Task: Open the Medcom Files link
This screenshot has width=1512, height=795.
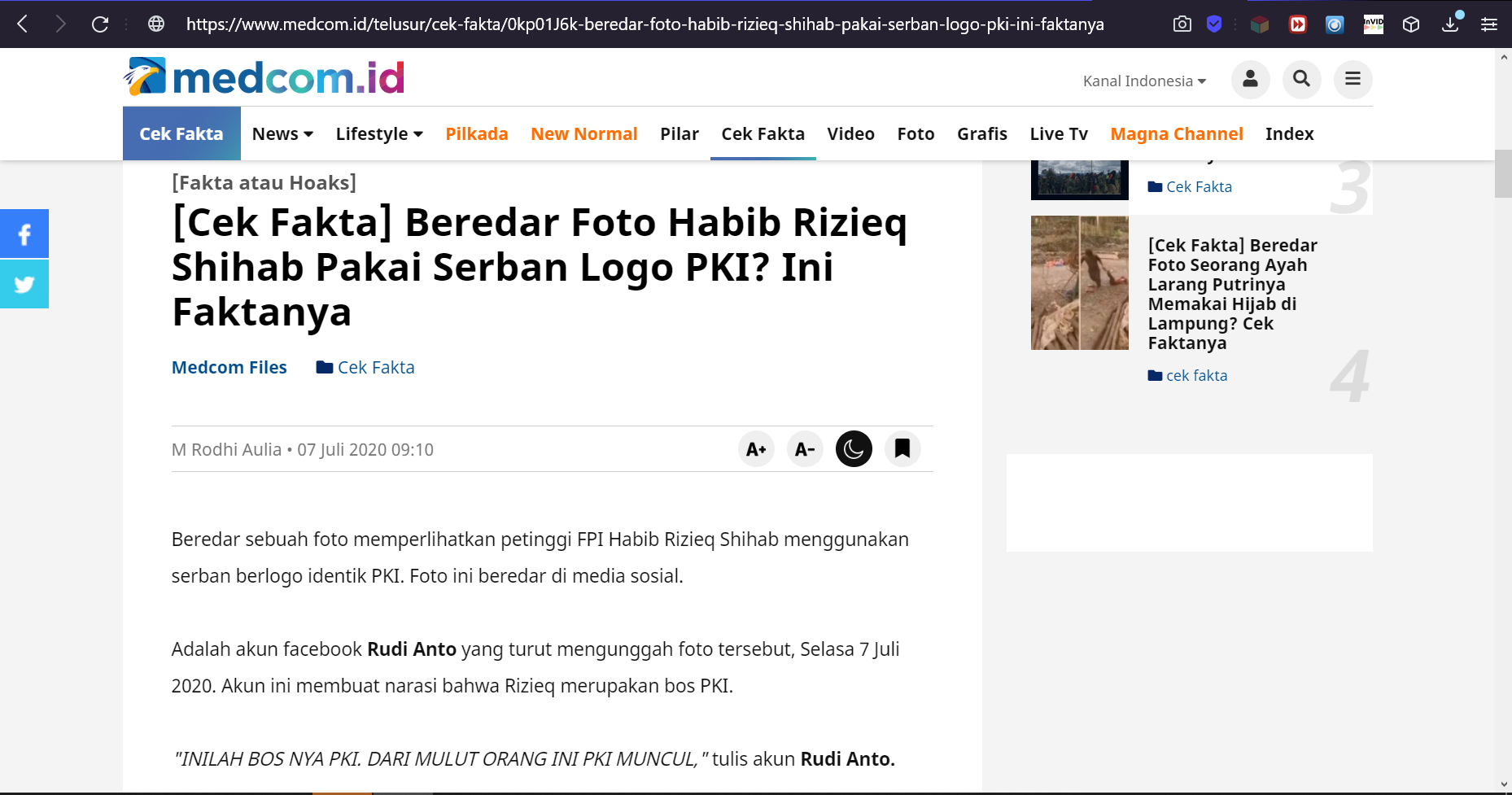Action: point(229,368)
